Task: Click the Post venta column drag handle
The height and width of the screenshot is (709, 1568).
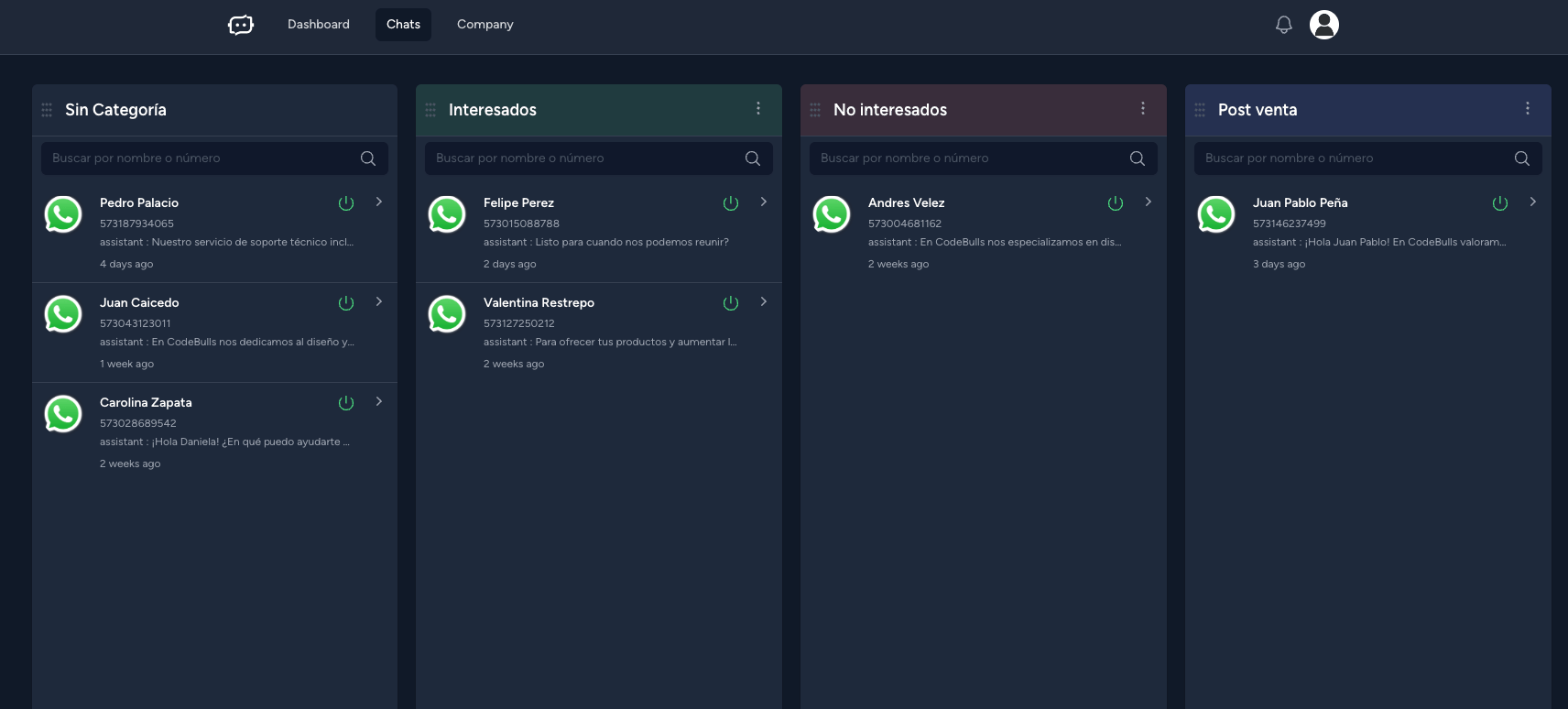Action: pyautogui.click(x=1200, y=110)
